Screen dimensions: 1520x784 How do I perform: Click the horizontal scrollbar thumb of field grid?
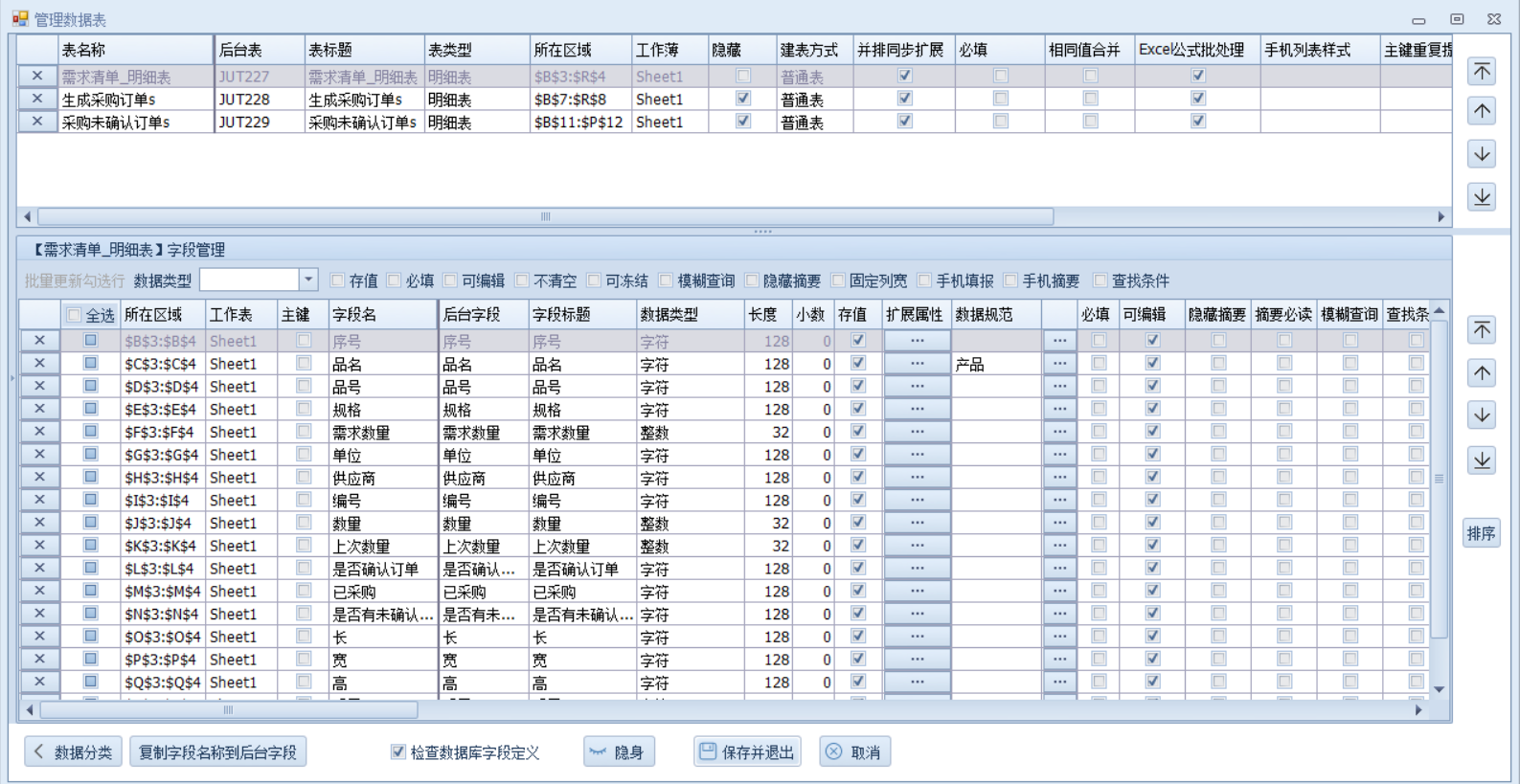click(228, 710)
